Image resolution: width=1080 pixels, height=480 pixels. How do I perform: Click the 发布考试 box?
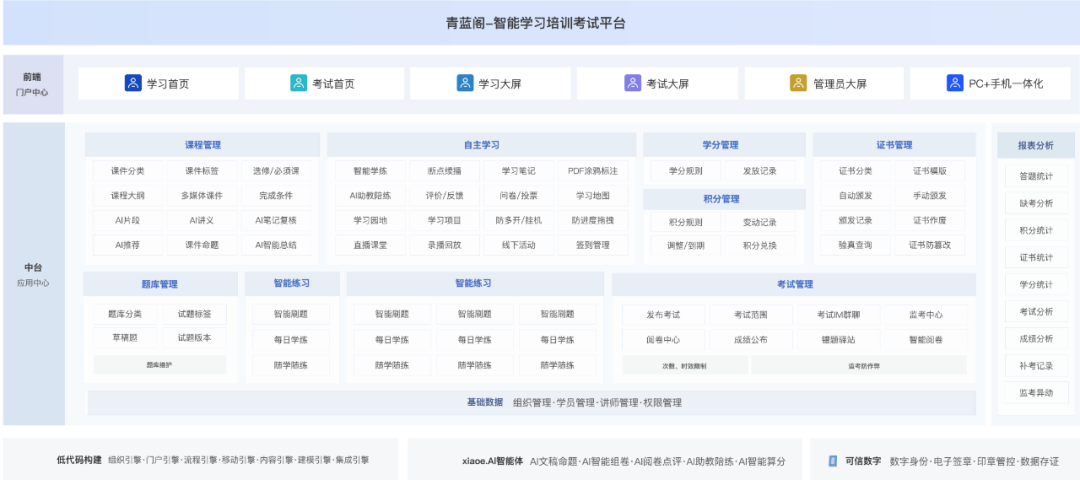663,315
